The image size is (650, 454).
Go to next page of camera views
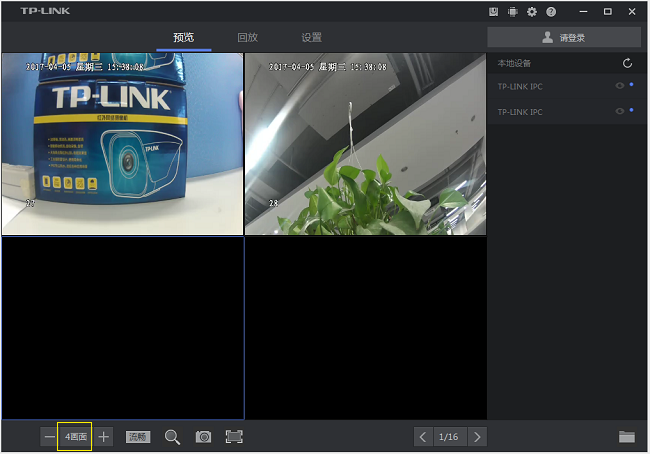pos(477,437)
